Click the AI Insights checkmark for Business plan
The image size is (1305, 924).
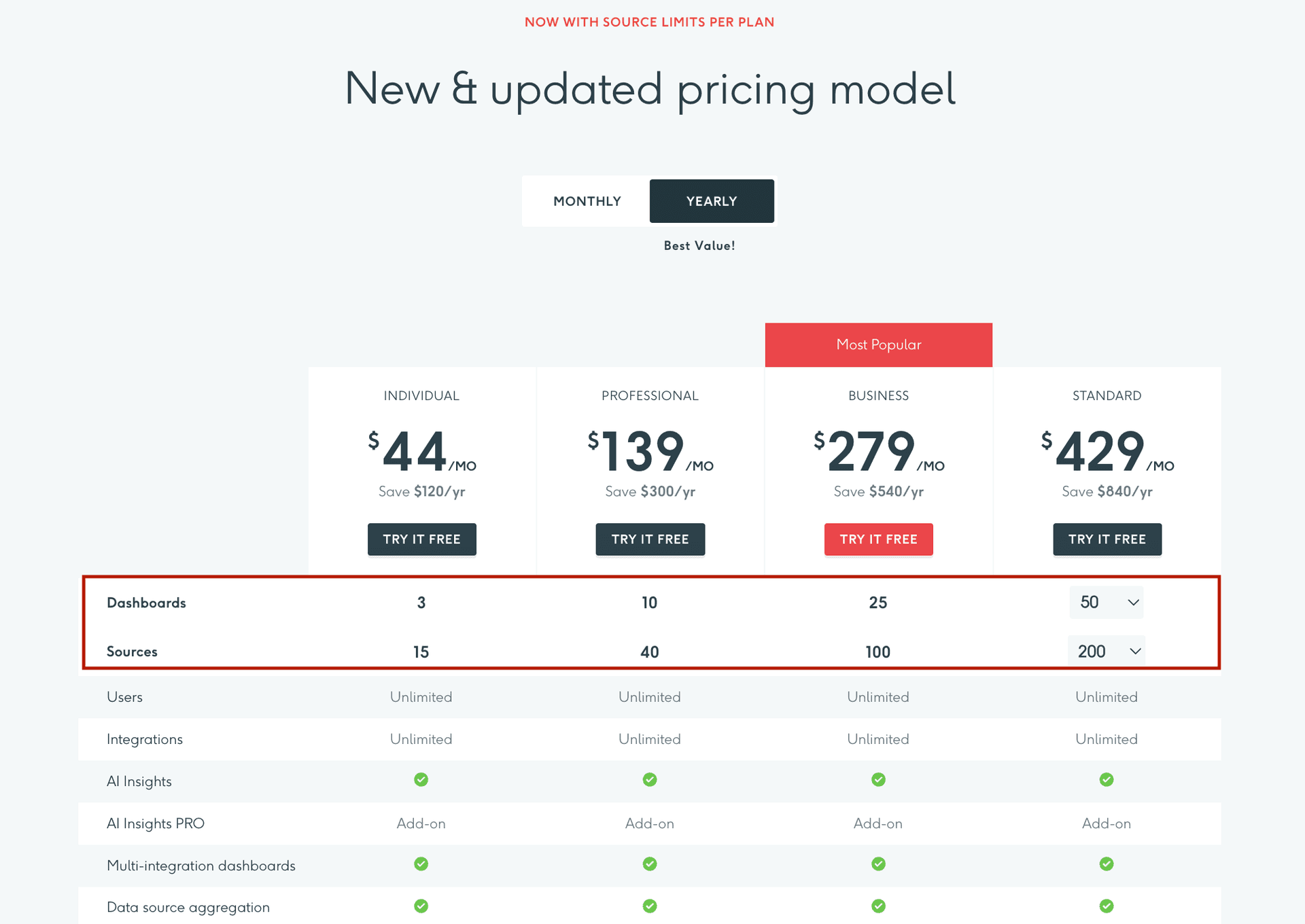point(877,780)
